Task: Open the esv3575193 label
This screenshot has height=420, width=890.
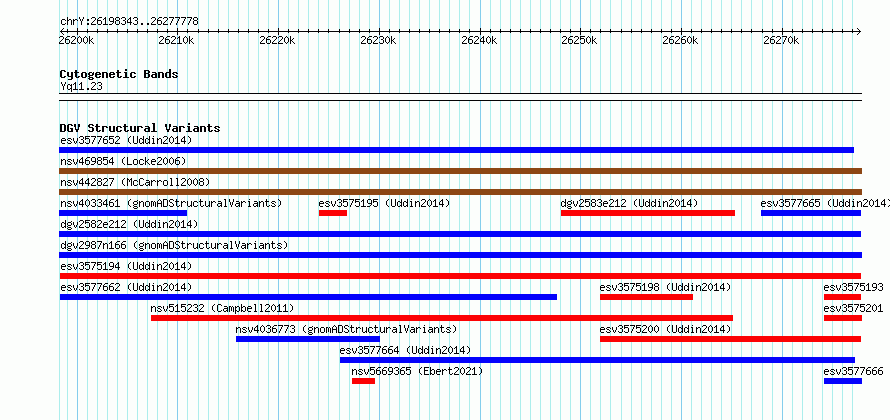Action: tap(854, 287)
